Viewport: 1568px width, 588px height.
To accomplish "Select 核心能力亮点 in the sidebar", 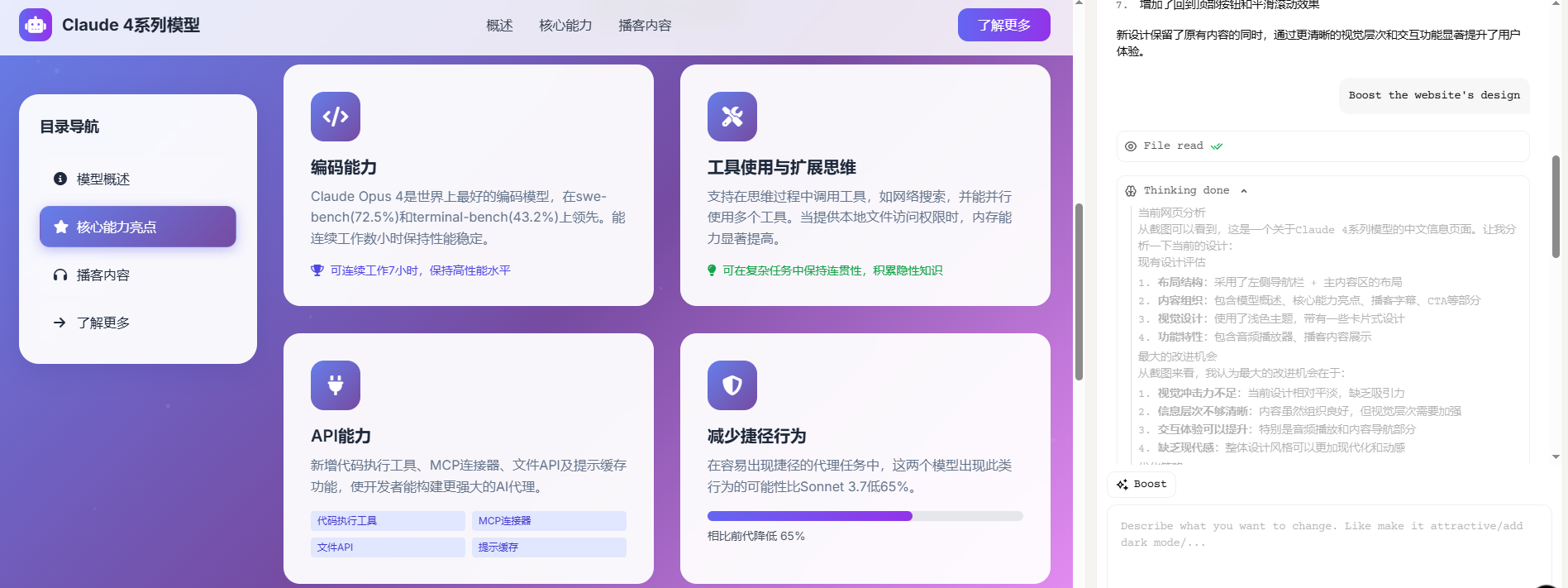I will tap(138, 227).
